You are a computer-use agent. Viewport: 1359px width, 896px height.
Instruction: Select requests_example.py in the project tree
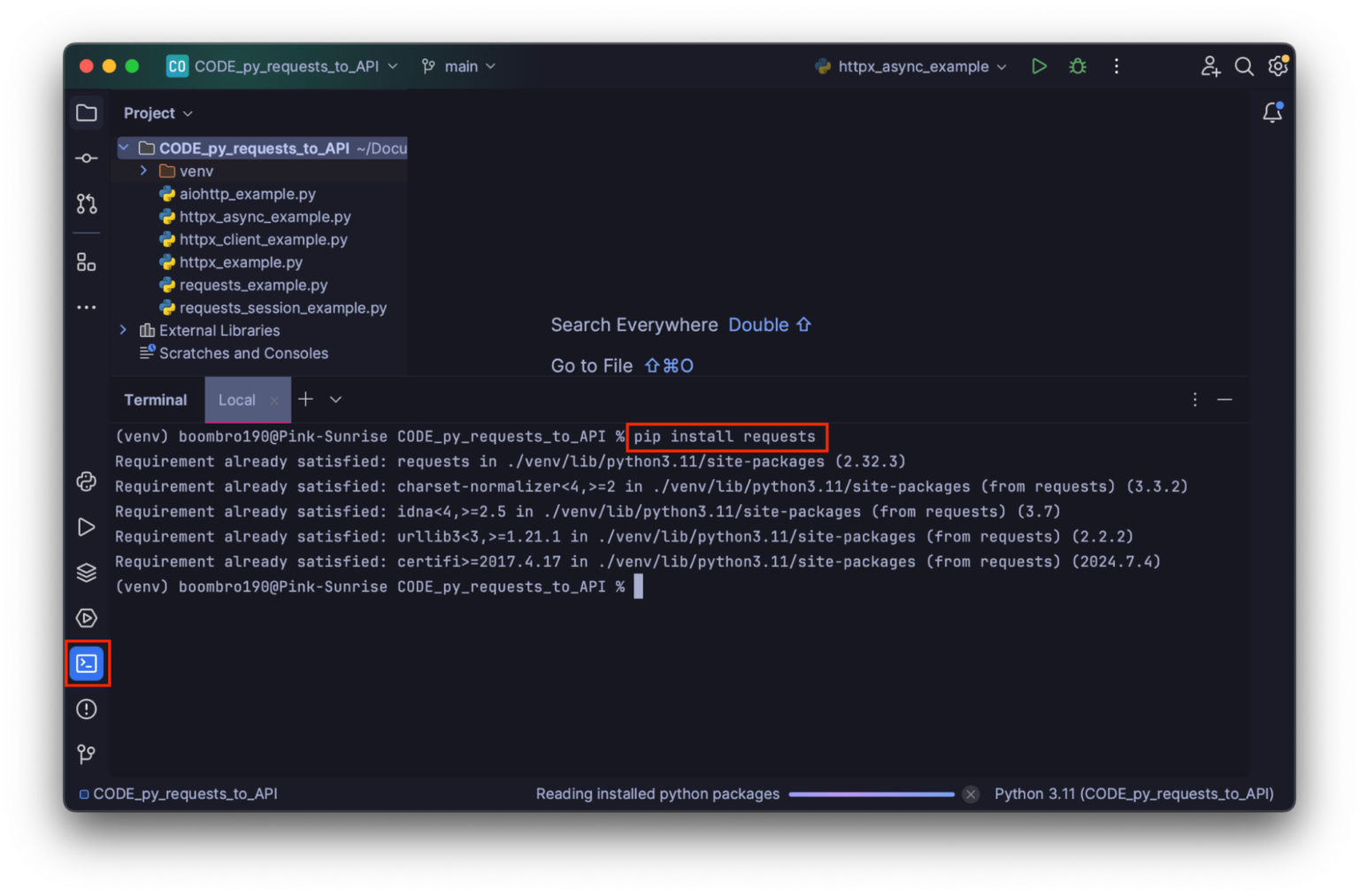click(x=254, y=285)
